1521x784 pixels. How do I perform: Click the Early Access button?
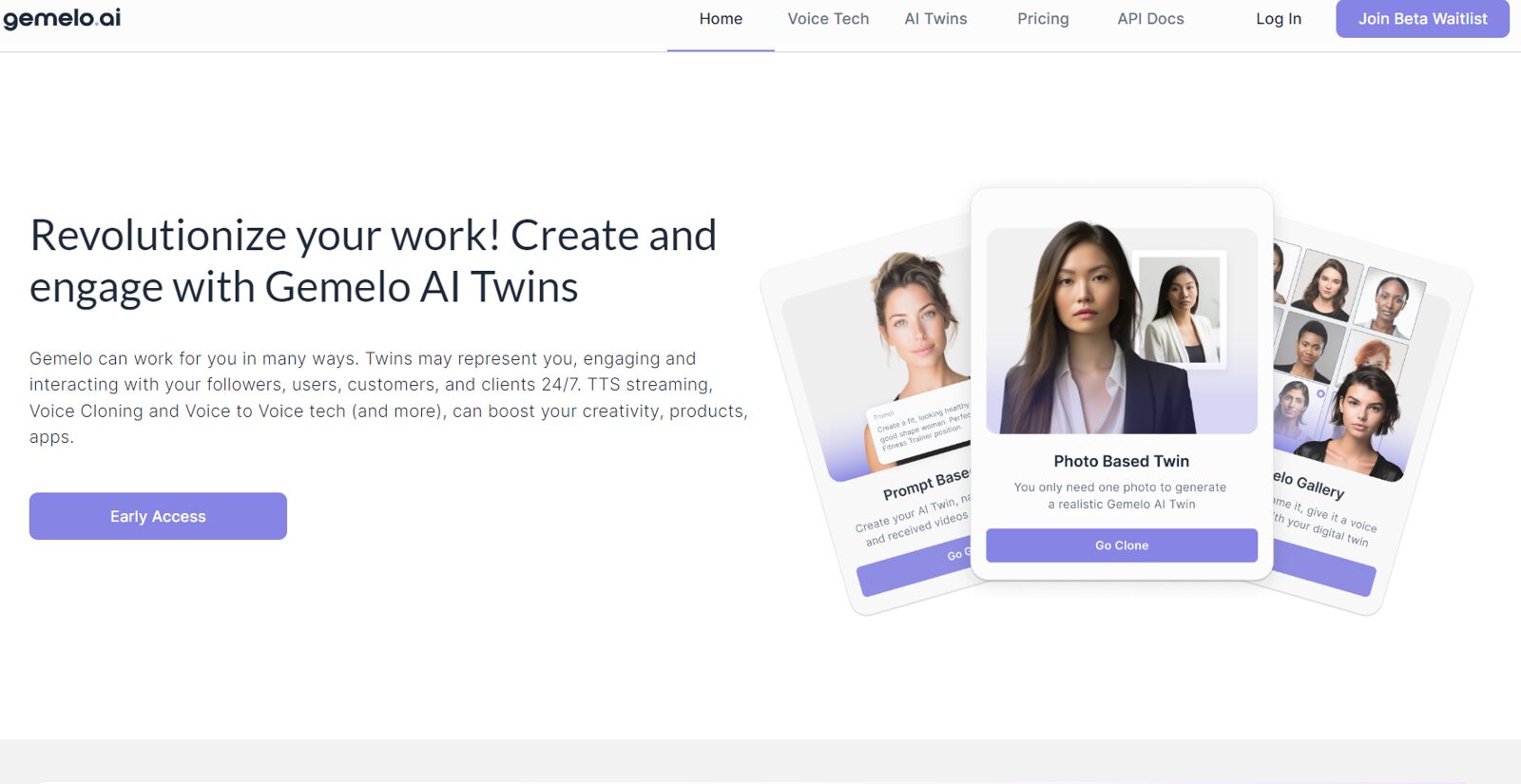tap(158, 516)
